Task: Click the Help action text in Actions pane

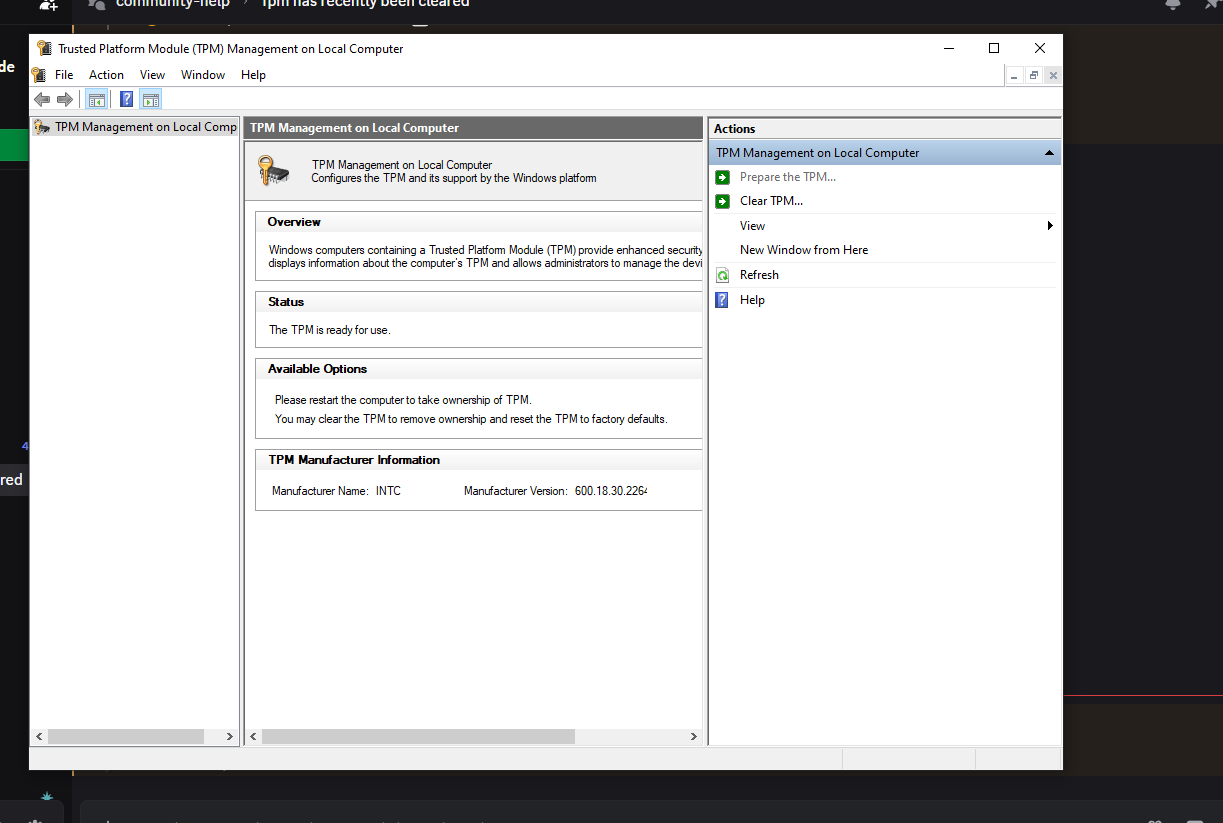Action: 752,300
